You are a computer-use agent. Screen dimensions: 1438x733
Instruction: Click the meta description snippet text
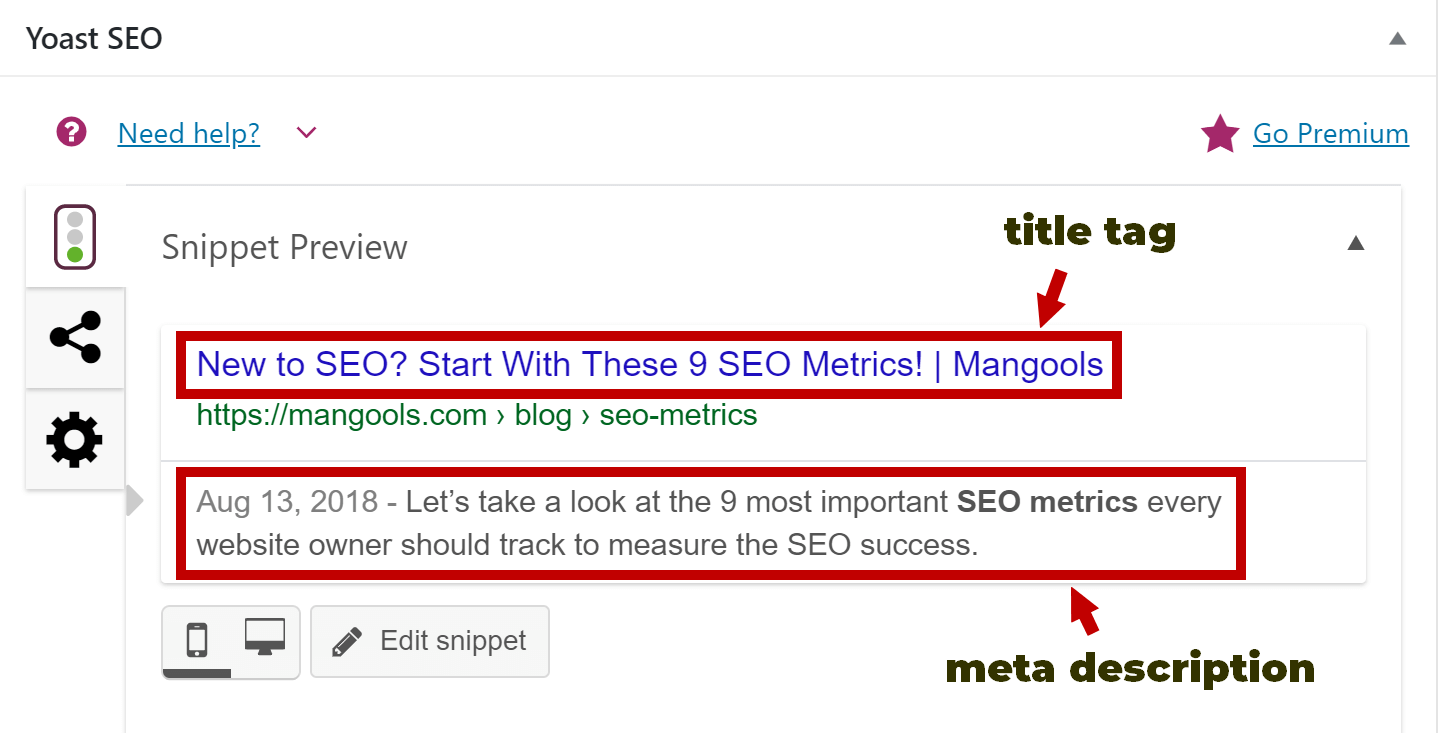coord(709,522)
